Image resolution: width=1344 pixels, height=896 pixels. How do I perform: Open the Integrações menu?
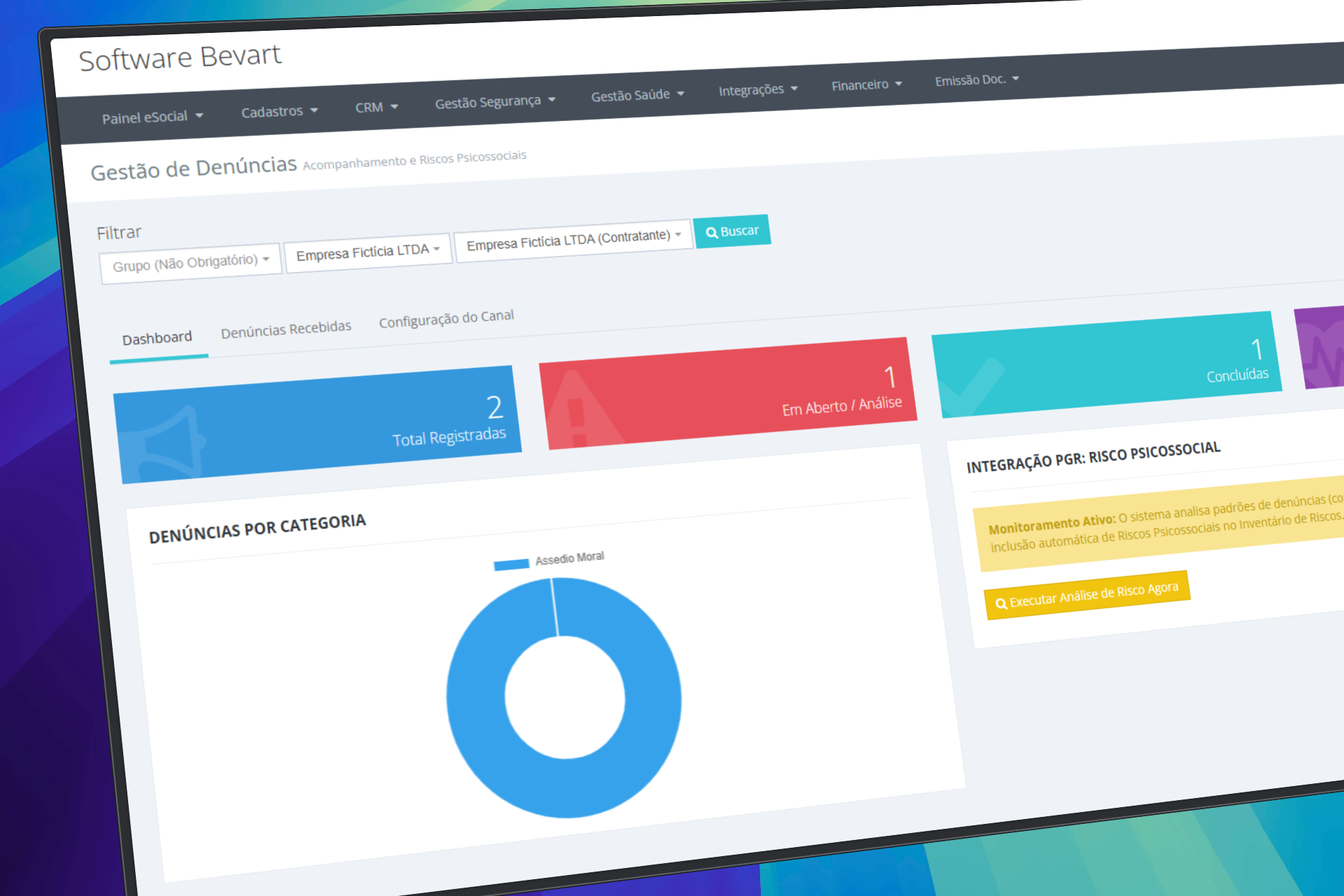757,90
